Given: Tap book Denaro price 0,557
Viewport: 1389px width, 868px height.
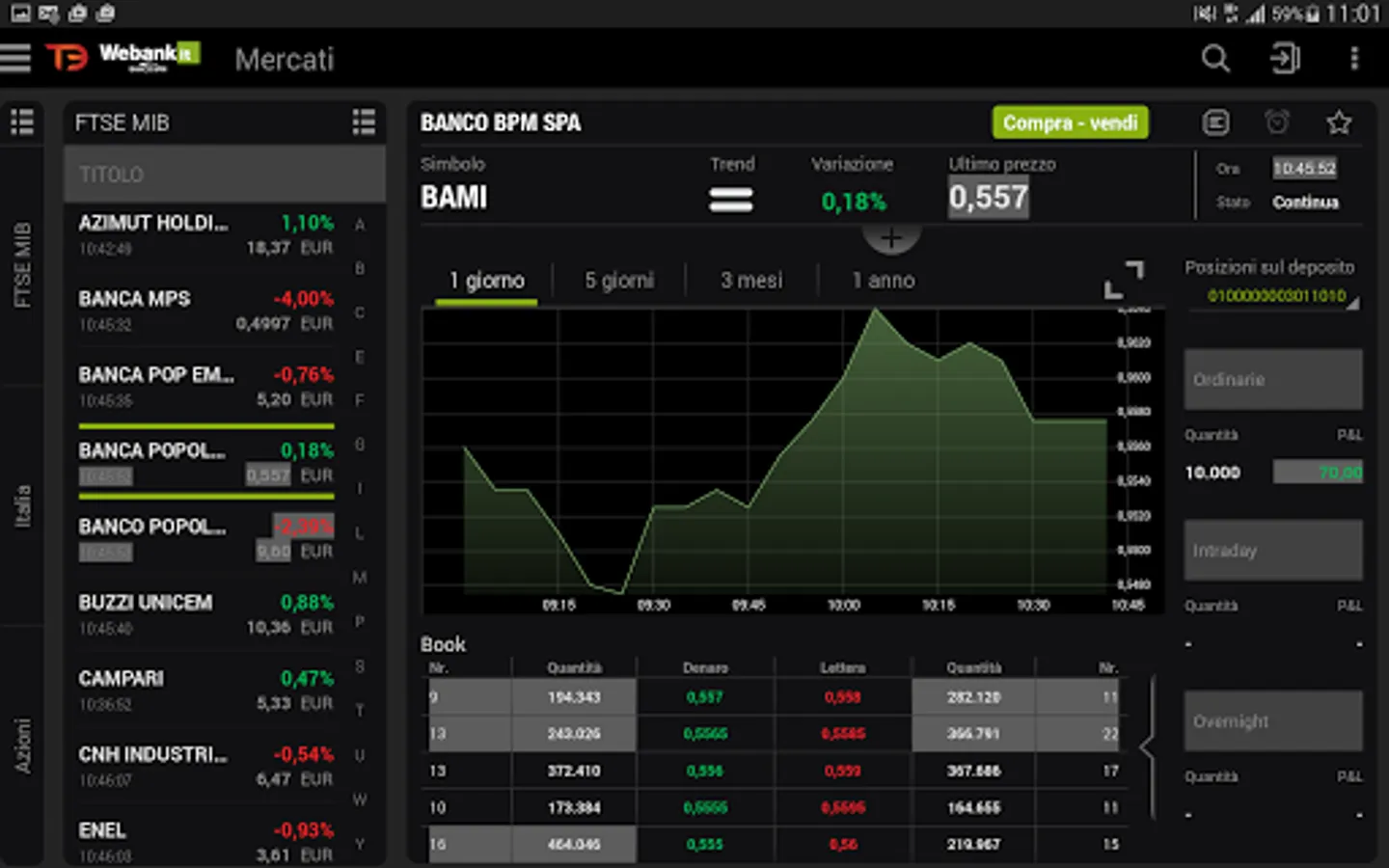Looking at the screenshot, I should point(704,697).
